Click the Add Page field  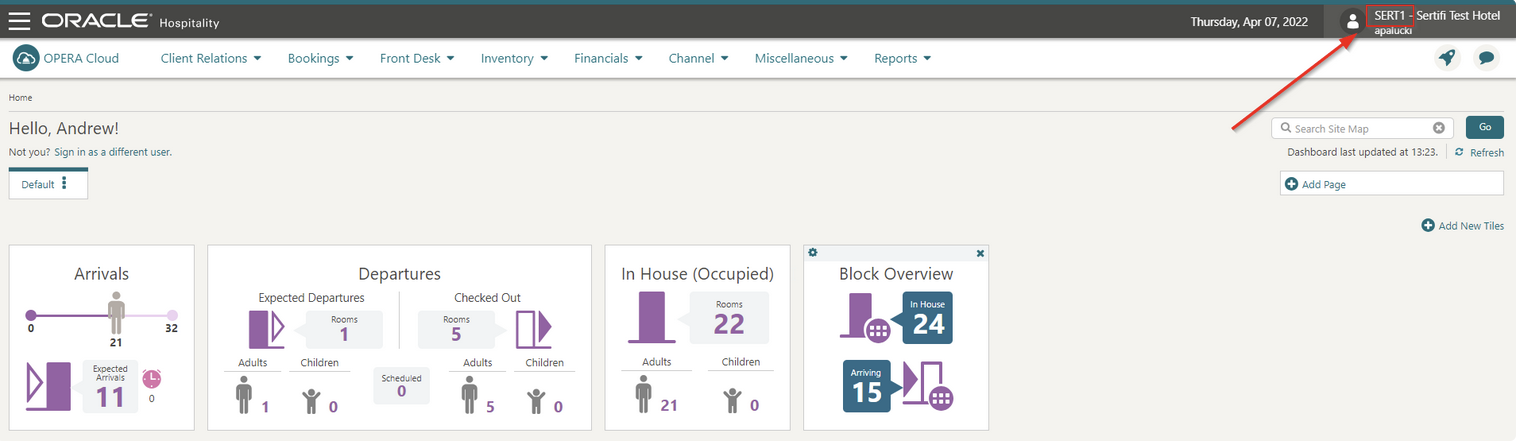point(1391,184)
